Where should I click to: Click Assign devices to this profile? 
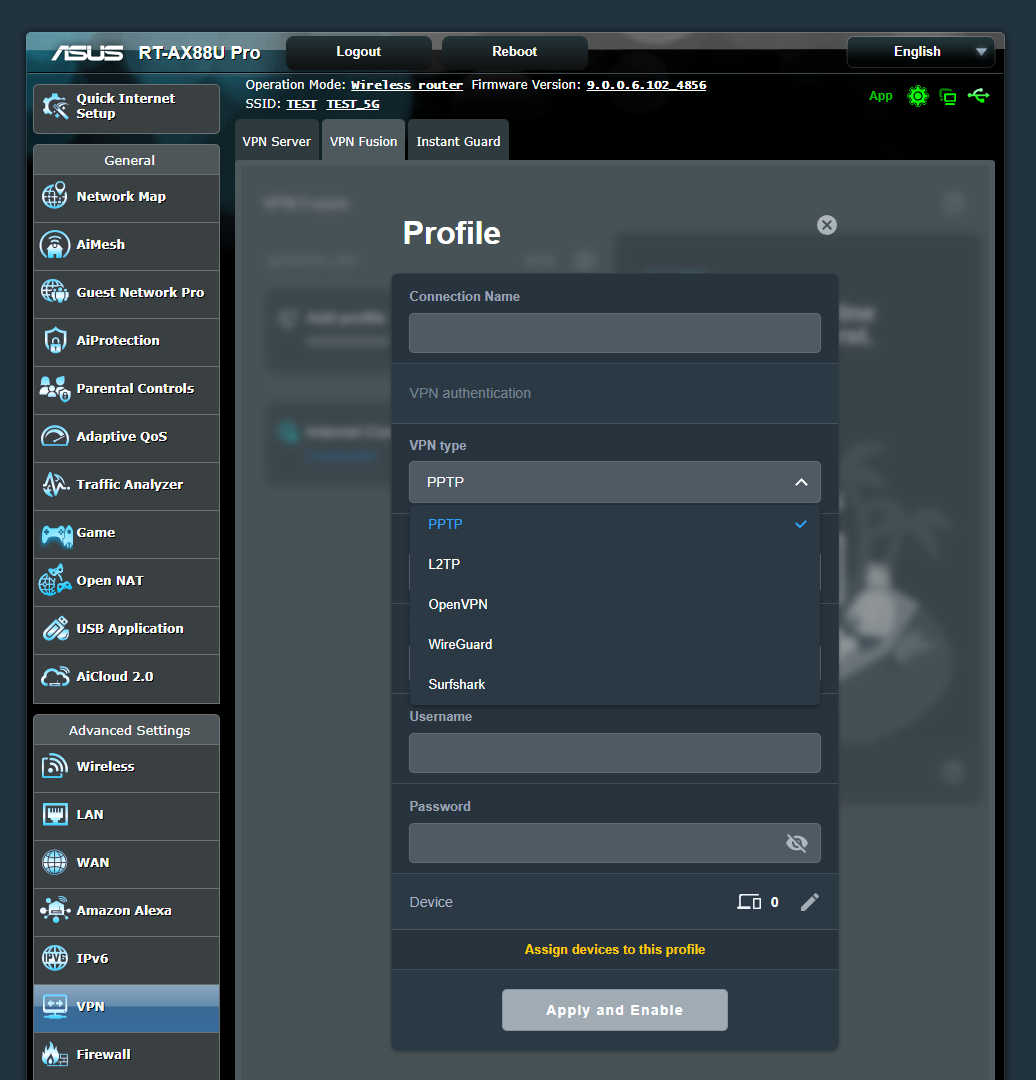614,949
